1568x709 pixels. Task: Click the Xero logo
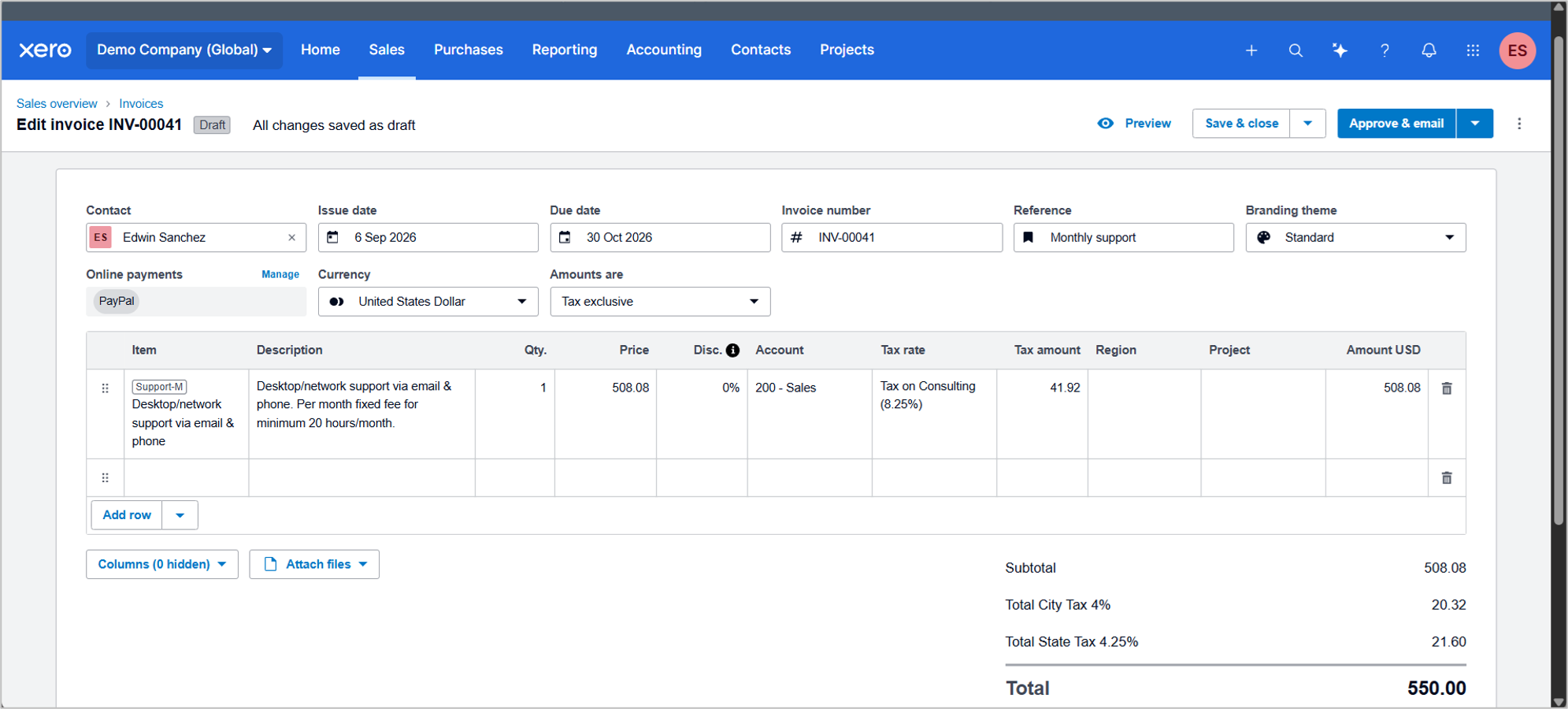pos(45,50)
